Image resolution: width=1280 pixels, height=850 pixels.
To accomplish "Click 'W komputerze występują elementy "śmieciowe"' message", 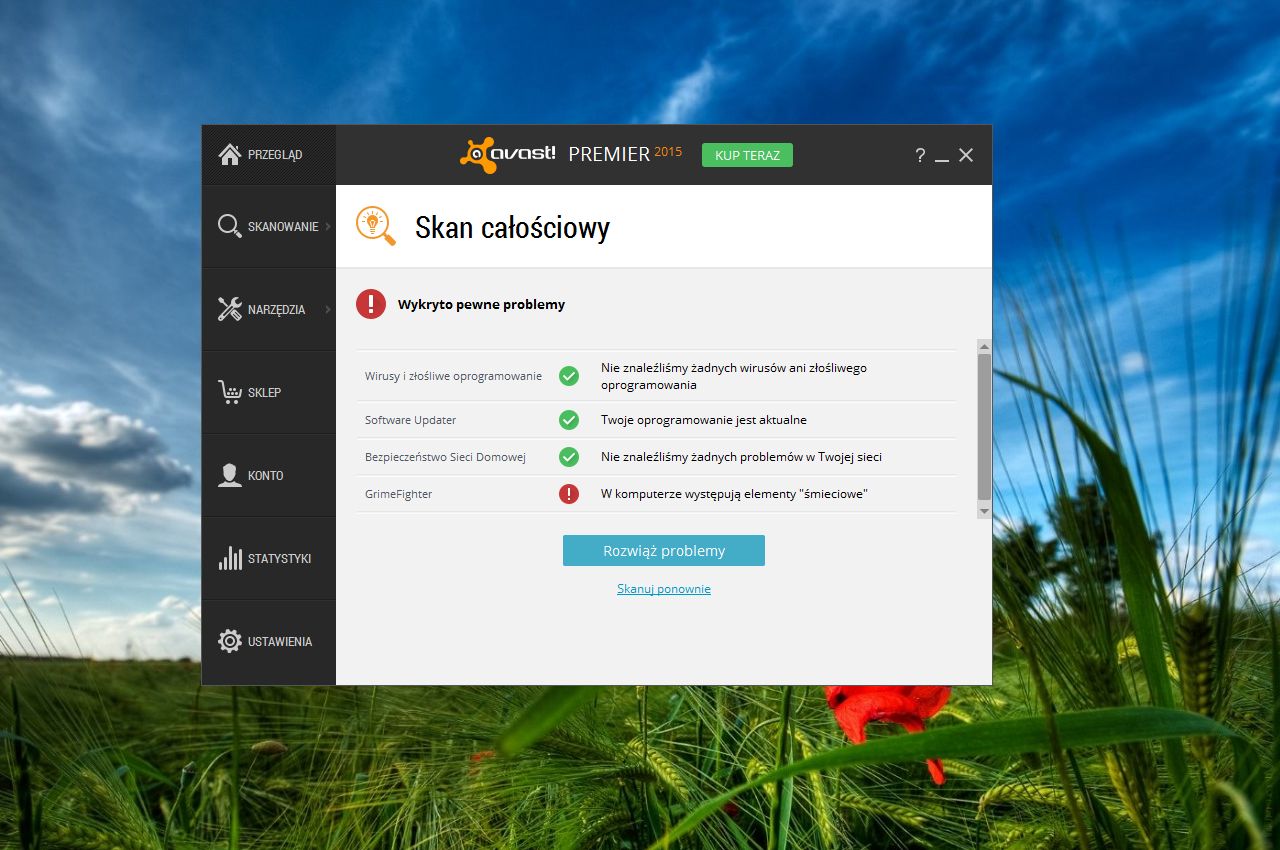I will [734, 494].
